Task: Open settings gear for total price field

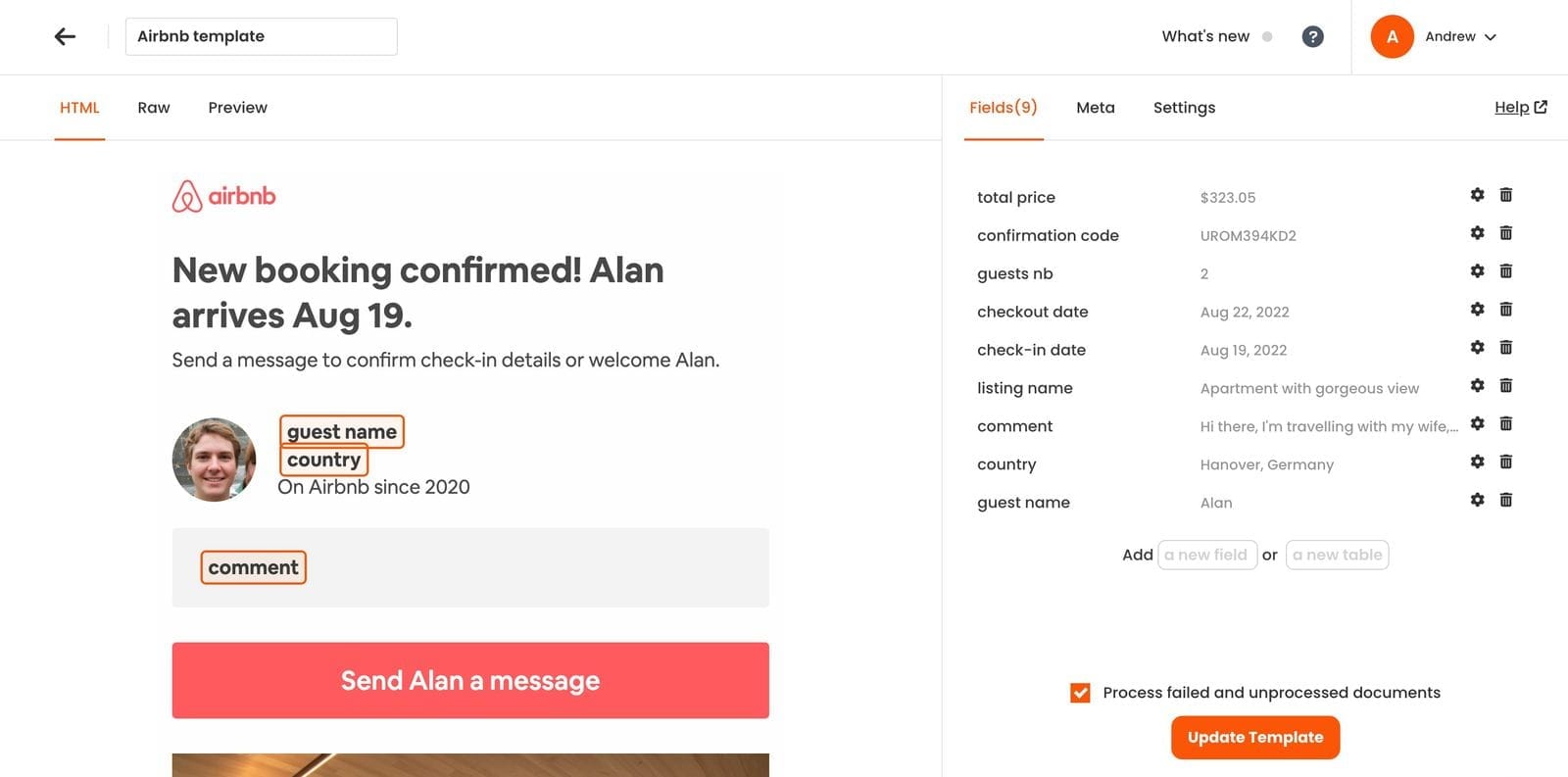Action: pos(1477,195)
